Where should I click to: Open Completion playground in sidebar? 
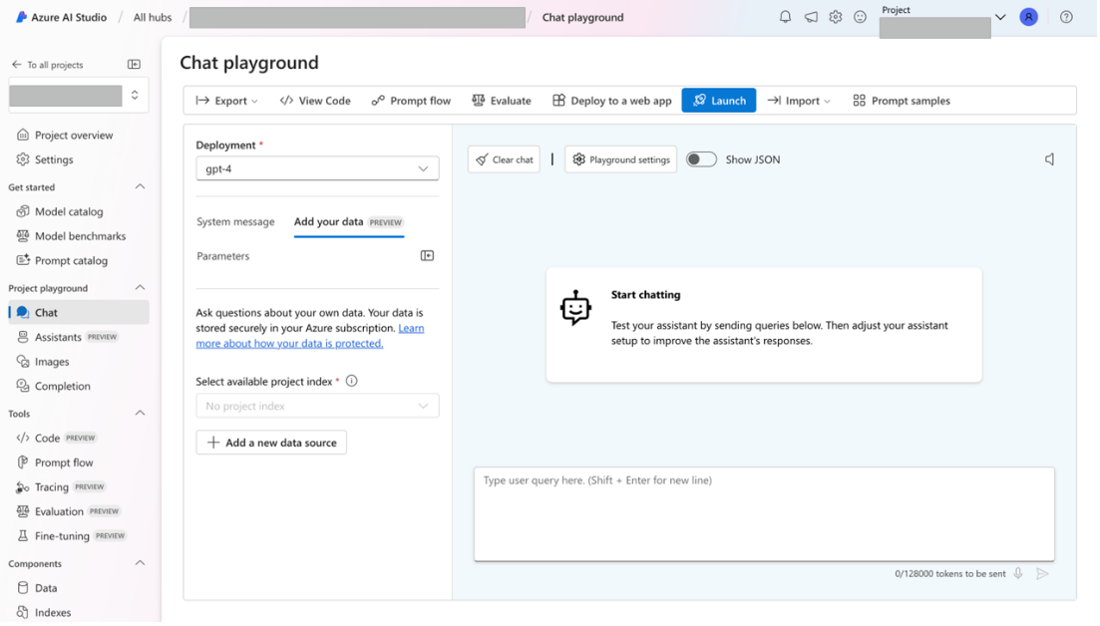coord(62,386)
